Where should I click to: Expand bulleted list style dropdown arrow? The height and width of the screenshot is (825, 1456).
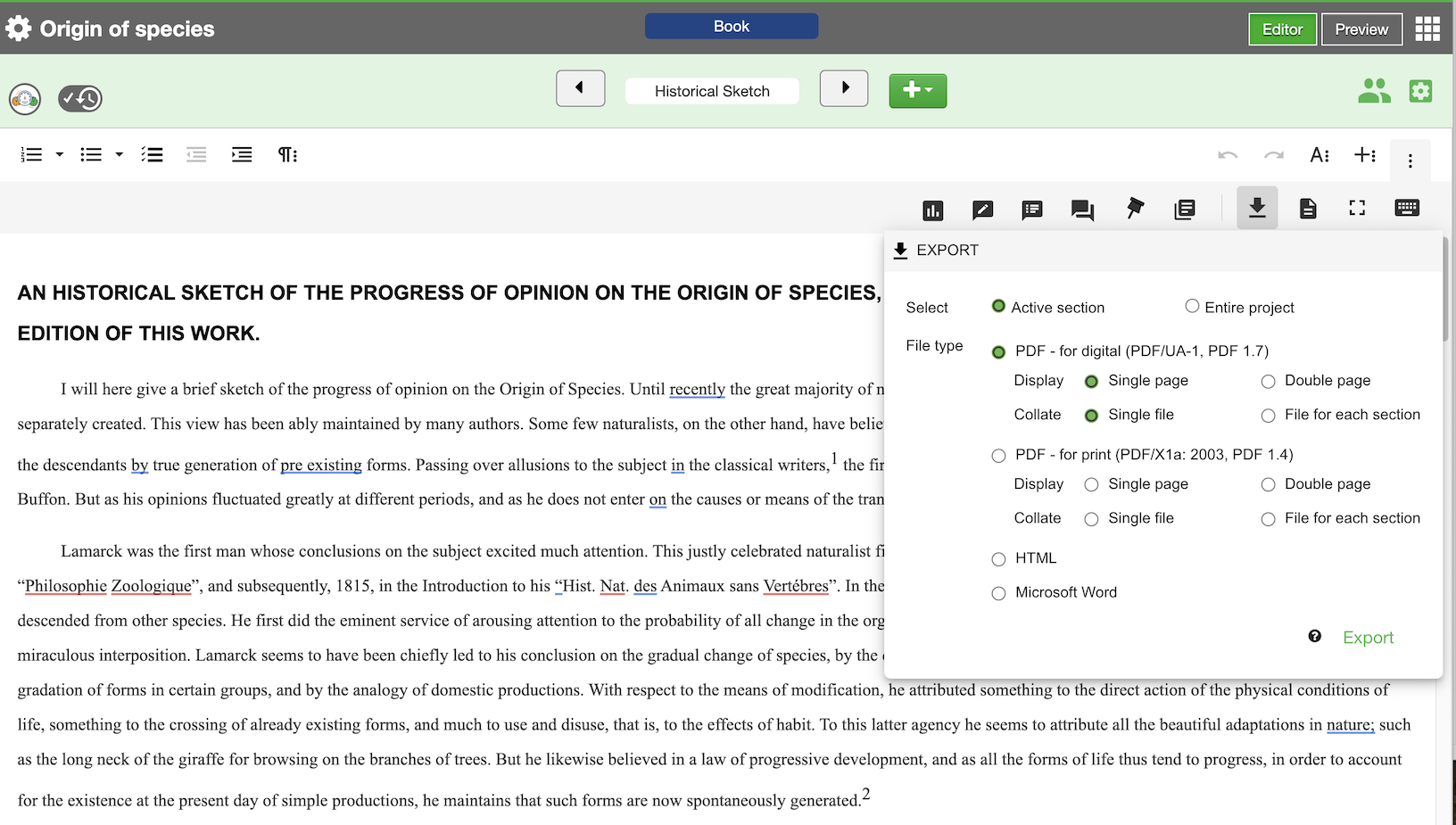pos(119,155)
